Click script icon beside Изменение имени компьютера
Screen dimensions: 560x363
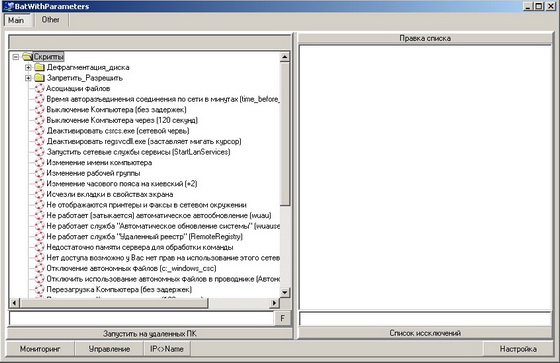(39, 163)
